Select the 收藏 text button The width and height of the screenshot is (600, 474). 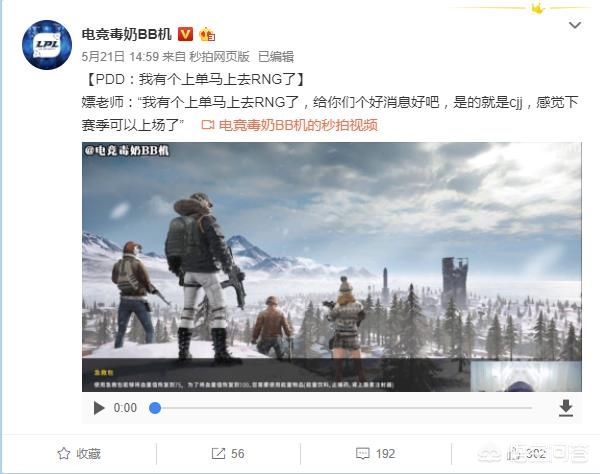pyautogui.click(x=88, y=454)
